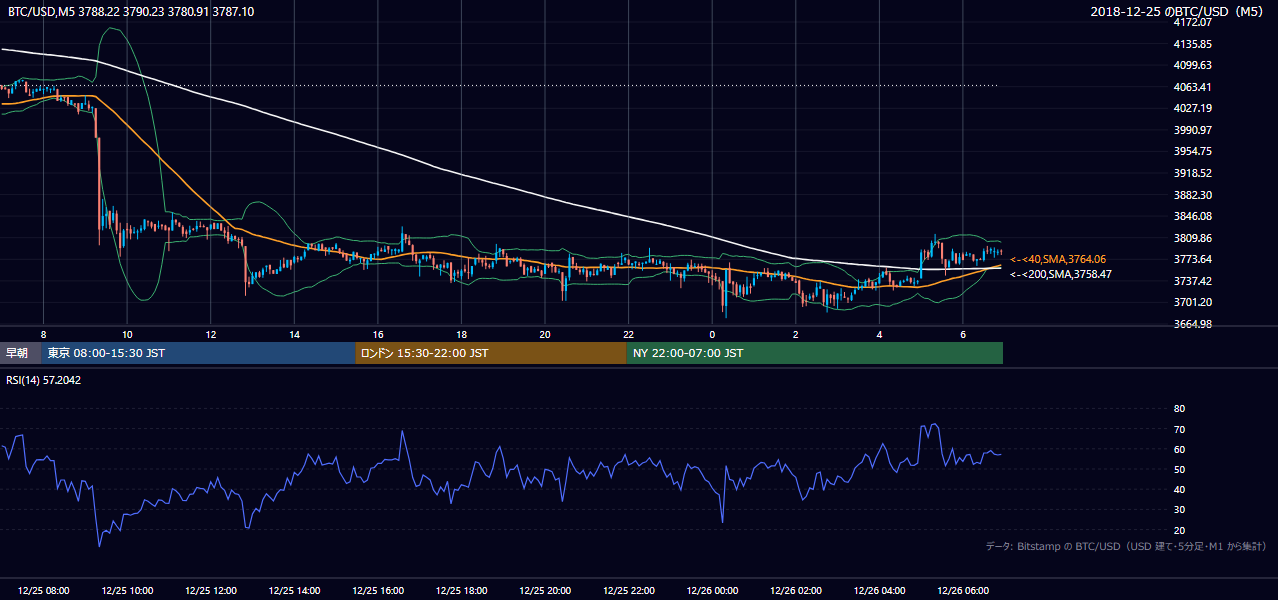Click price axis value 3990.97
The image size is (1278, 600).
pos(1192,130)
